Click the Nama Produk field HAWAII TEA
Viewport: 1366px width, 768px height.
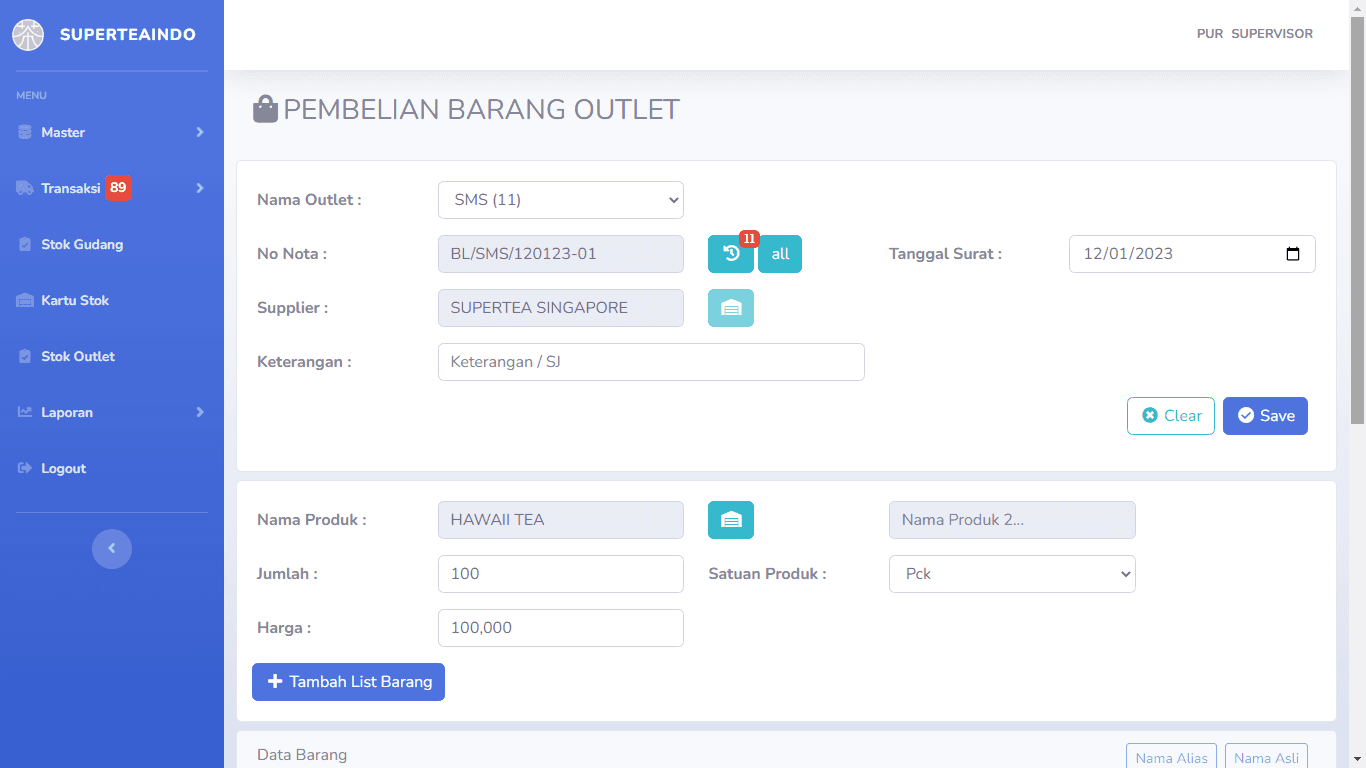561,520
